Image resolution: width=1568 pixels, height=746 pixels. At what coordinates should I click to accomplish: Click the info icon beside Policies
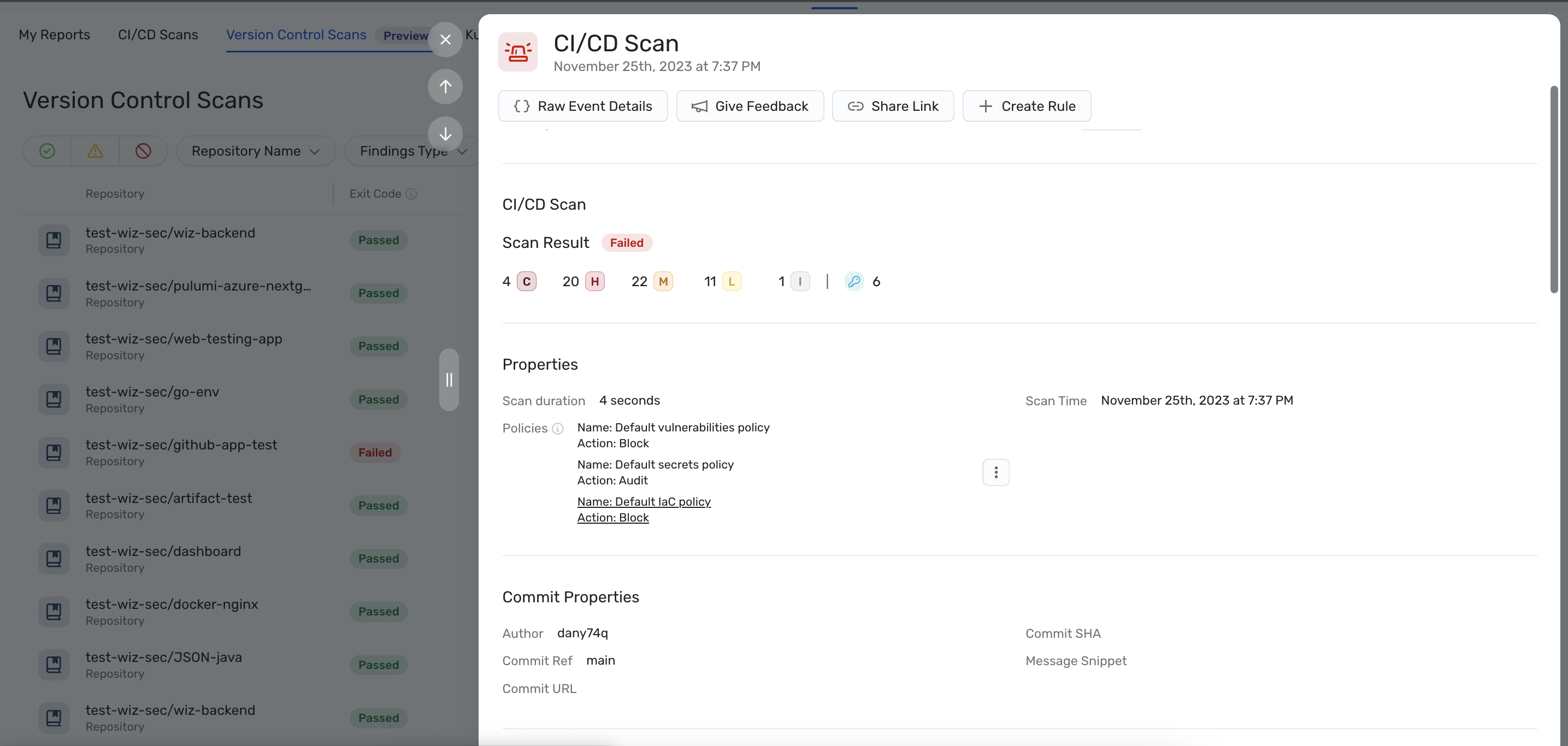point(558,428)
